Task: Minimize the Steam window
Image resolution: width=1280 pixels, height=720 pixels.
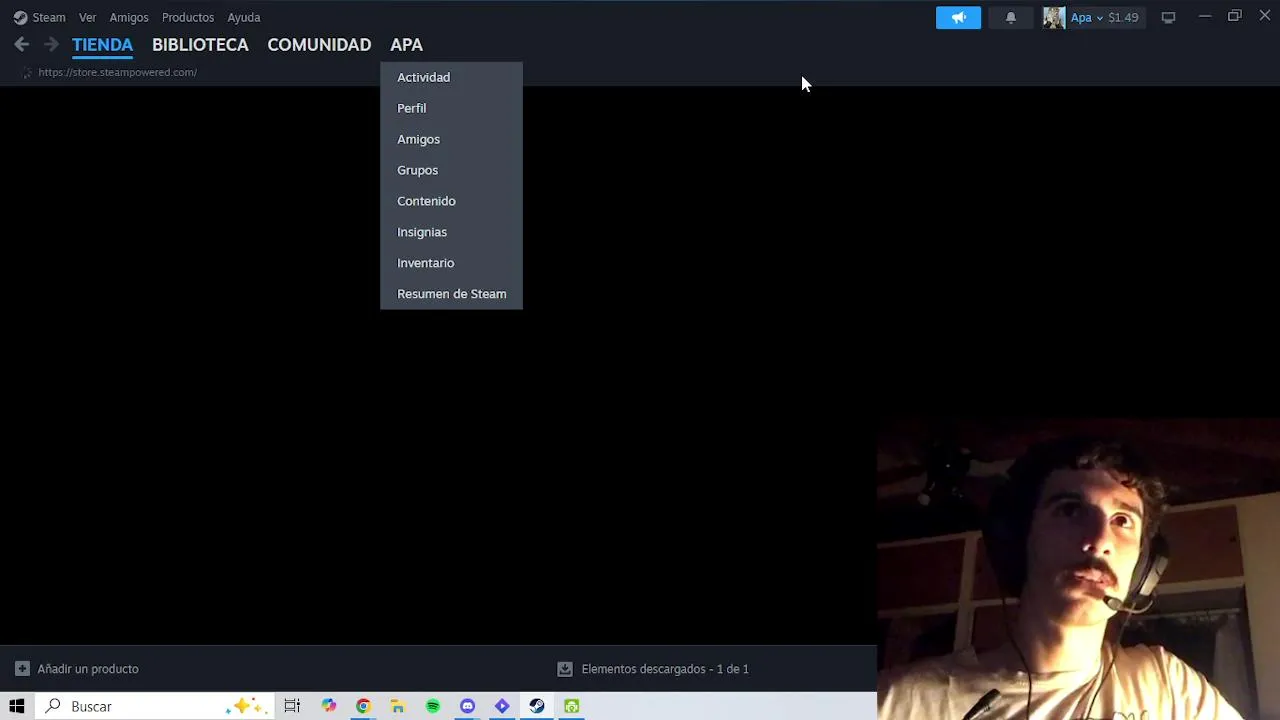Action: click(1205, 16)
